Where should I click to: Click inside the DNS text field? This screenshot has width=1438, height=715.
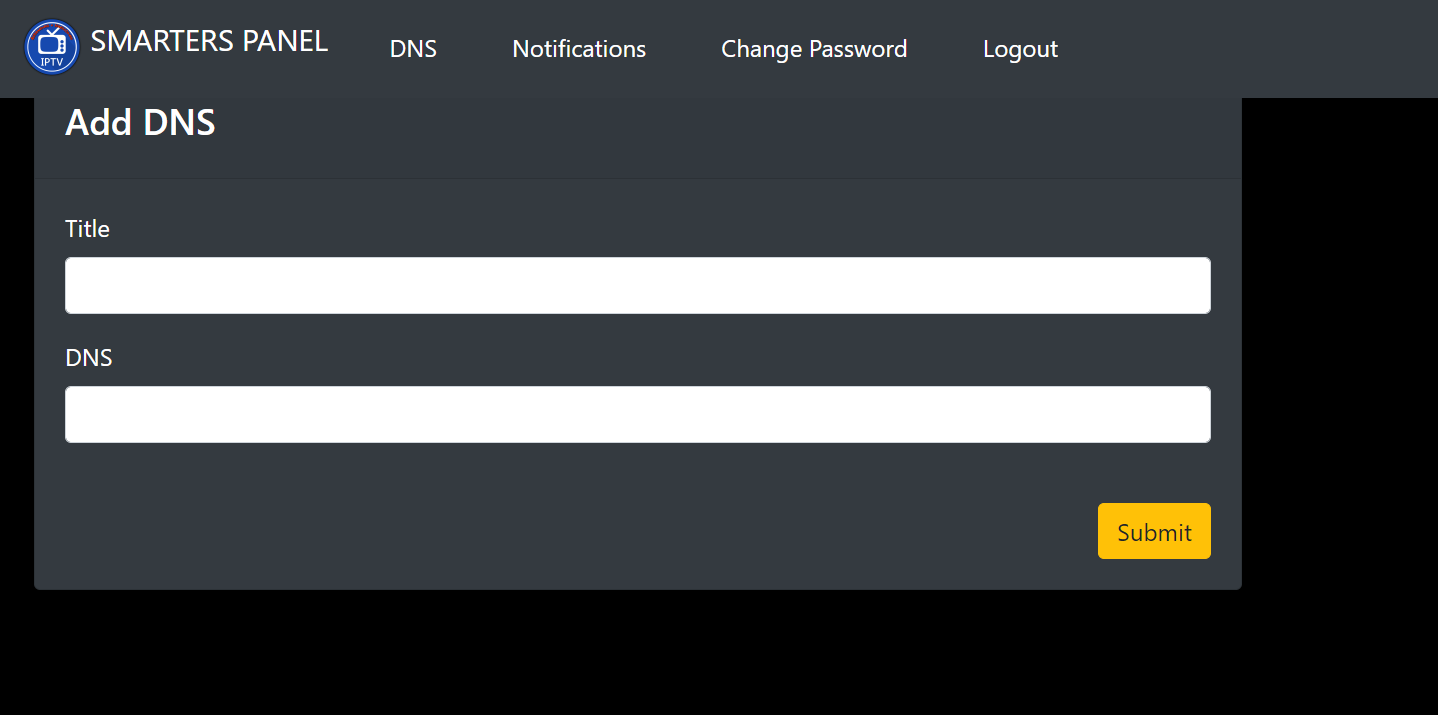coord(637,415)
